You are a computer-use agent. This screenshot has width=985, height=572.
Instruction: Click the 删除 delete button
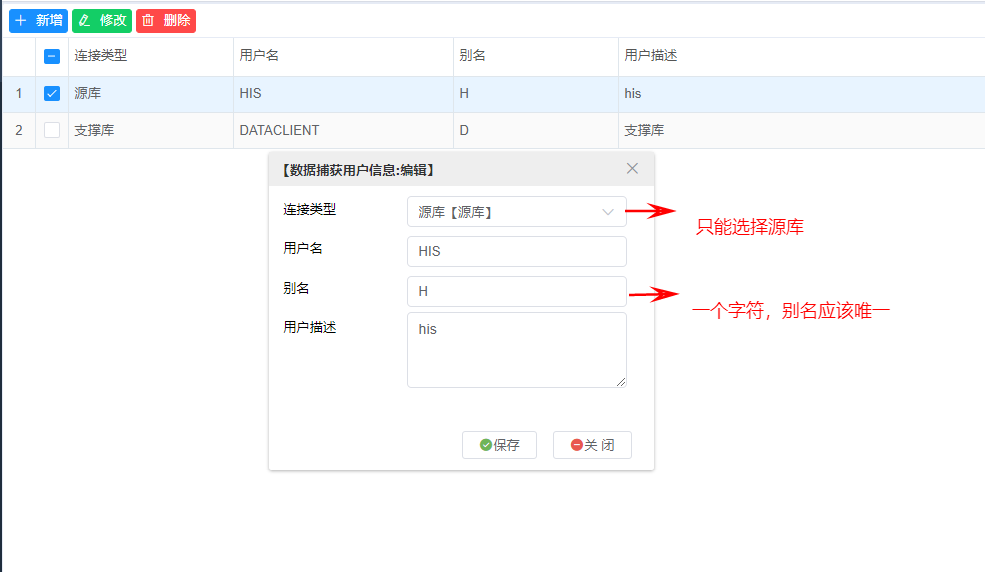click(x=166, y=21)
